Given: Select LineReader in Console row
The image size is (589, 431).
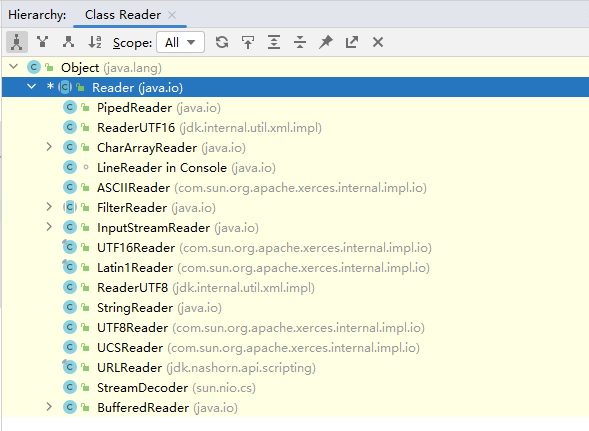Looking at the screenshot, I should click(x=295, y=168).
